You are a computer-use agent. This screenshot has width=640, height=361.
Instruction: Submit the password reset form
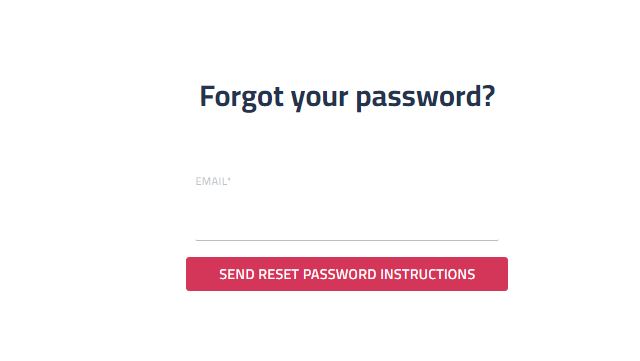347,274
